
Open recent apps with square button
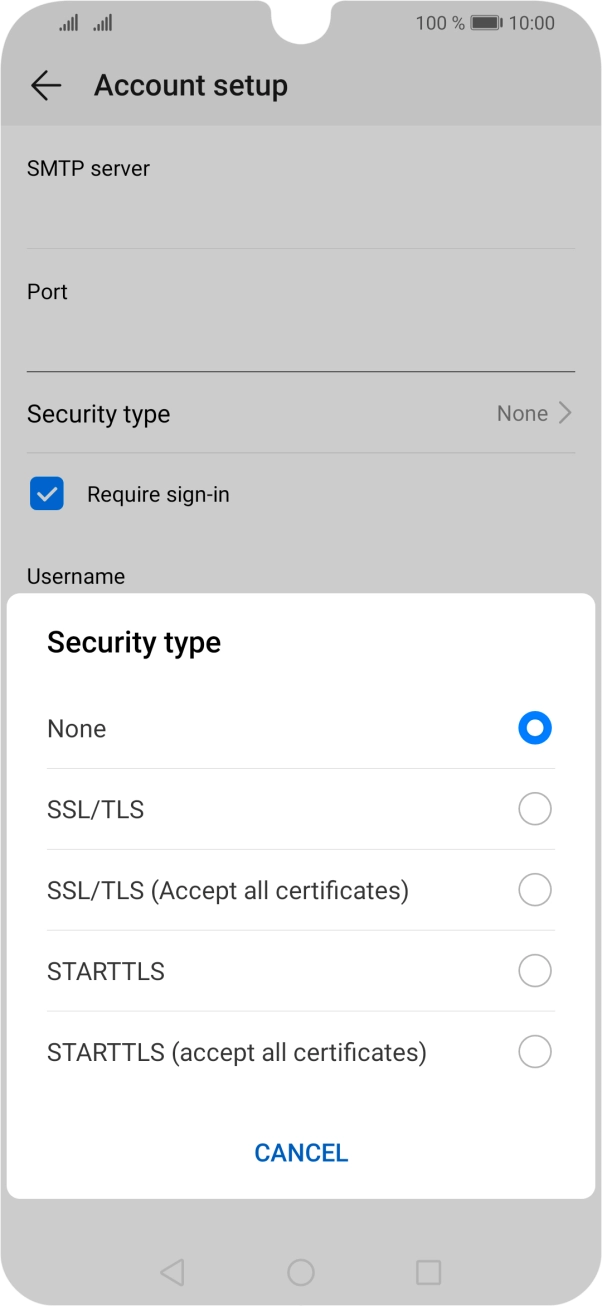pos(428,1271)
